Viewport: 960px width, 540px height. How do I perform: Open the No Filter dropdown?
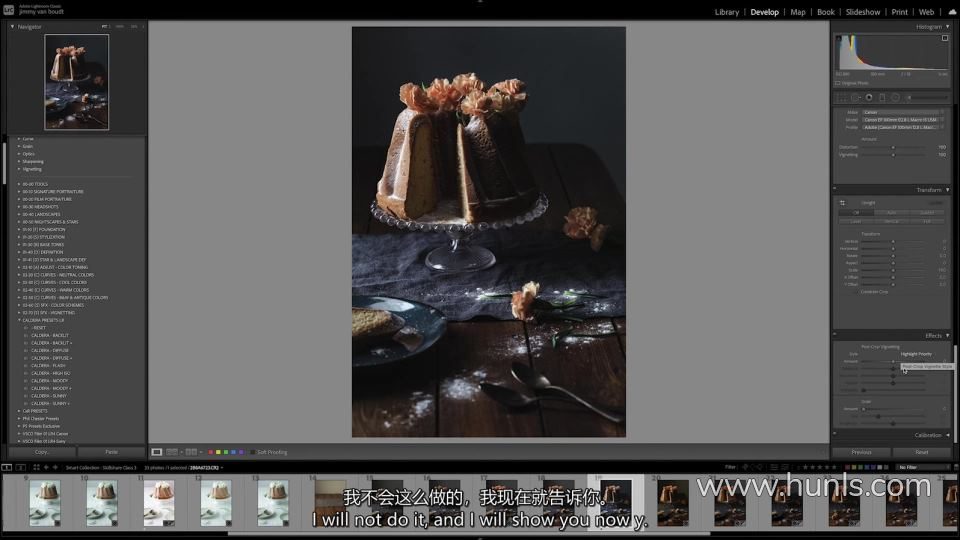pos(920,467)
